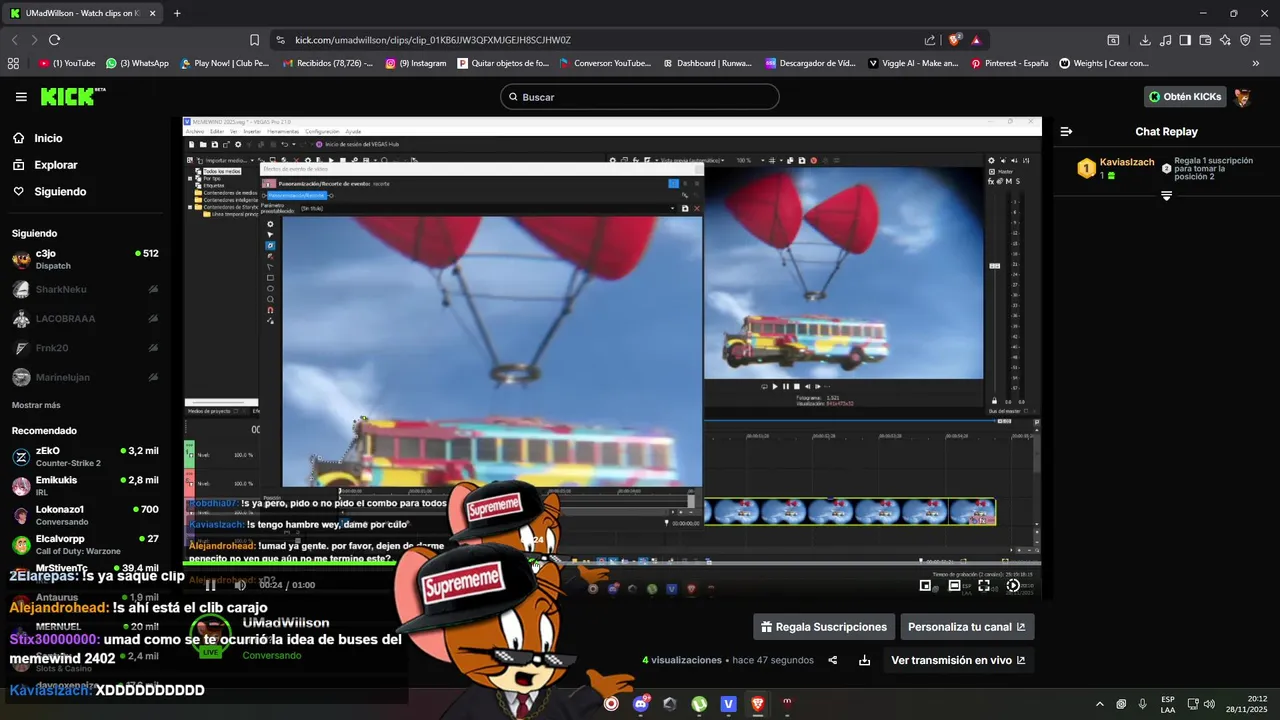The height and width of the screenshot is (720, 1280).
Task: Share the clip with share icon
Action: [x=832, y=660]
